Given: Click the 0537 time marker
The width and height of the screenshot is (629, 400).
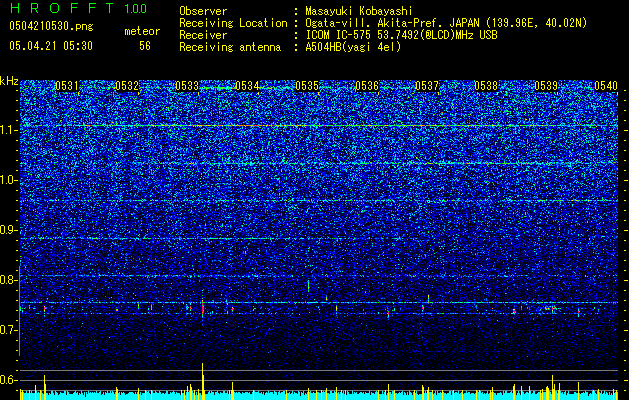Looking at the screenshot, I should pos(427,86).
